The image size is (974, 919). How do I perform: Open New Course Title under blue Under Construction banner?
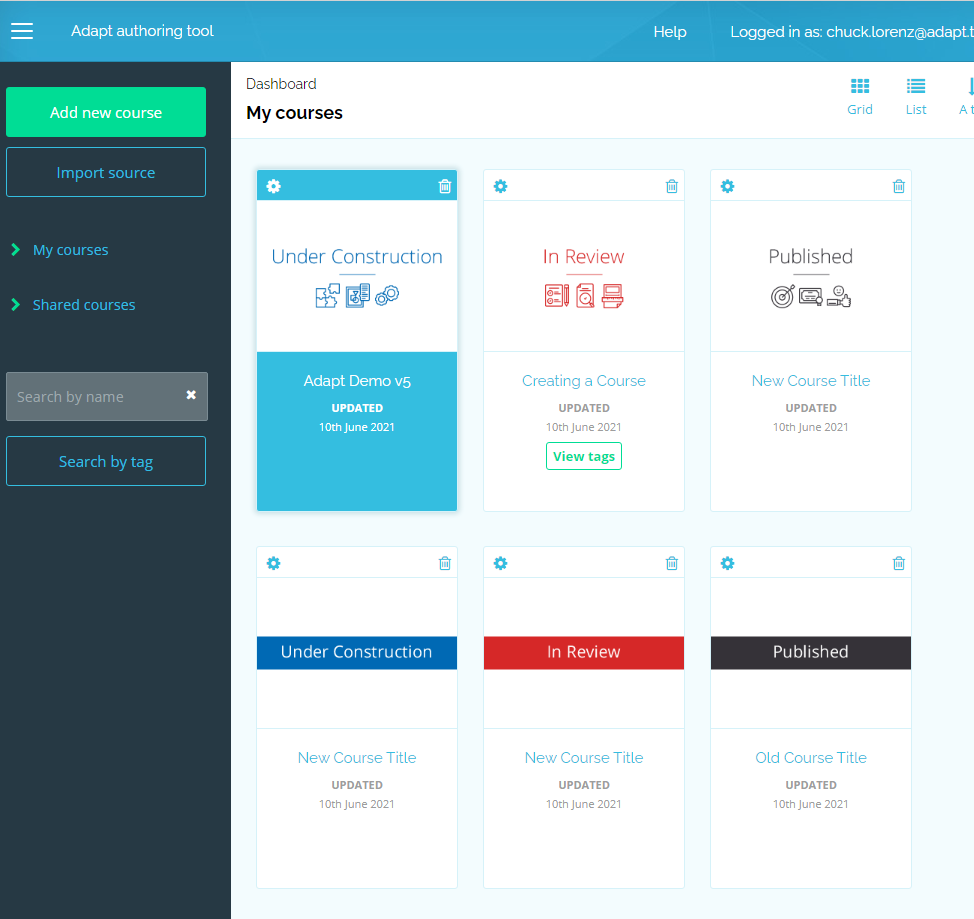click(x=357, y=757)
